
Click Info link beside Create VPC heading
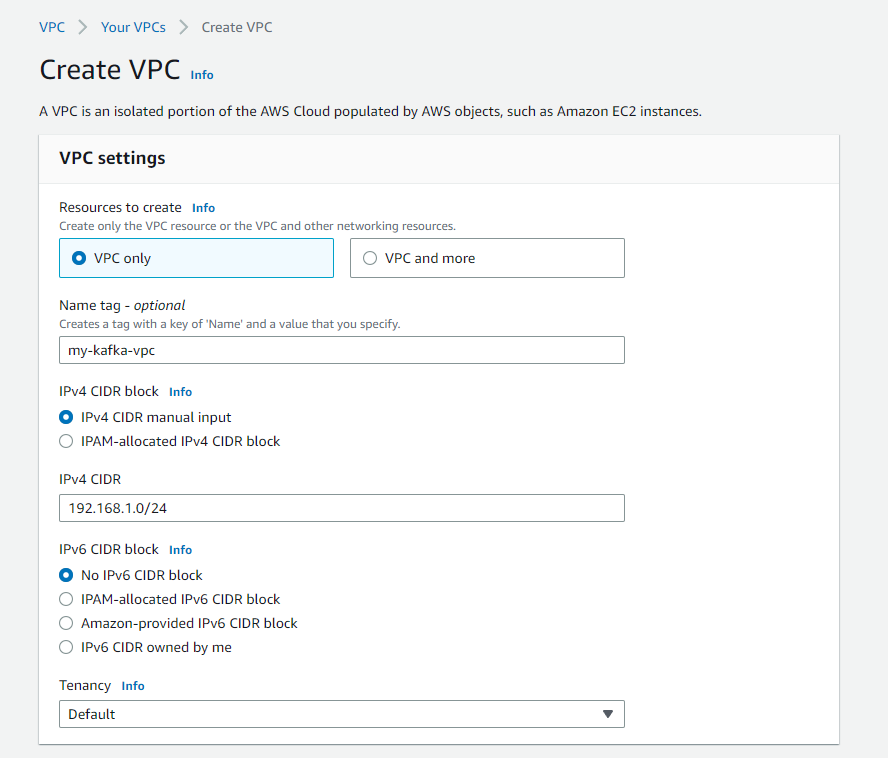pos(202,75)
